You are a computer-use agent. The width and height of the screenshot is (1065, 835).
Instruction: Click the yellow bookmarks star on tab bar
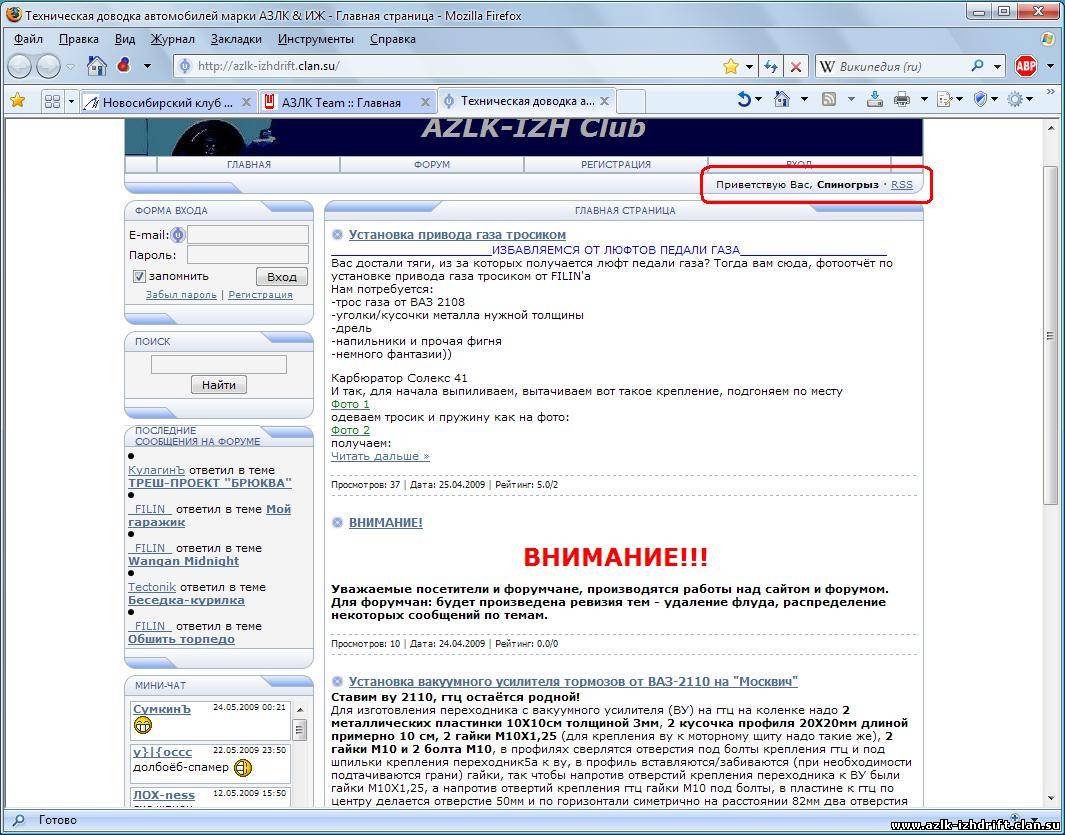click(x=18, y=101)
